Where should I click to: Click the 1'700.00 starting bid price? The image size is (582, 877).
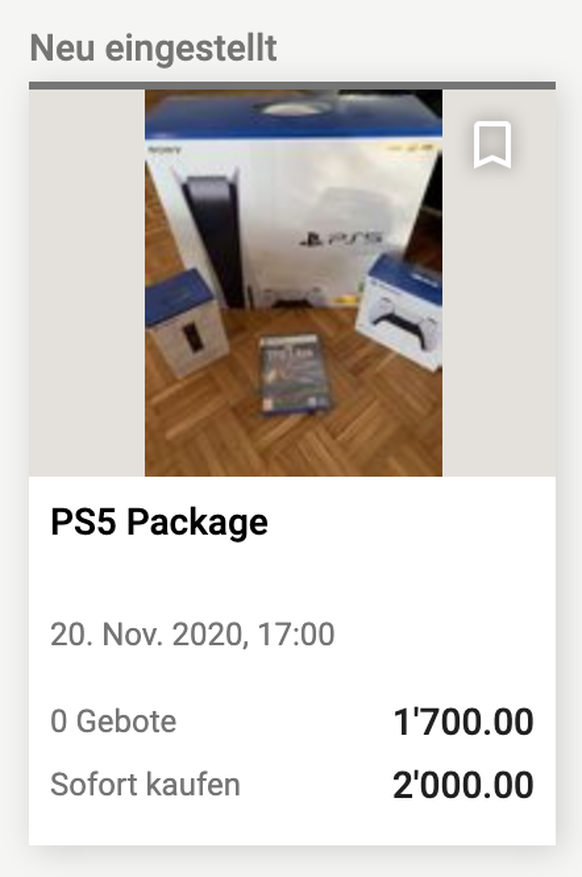pos(463,722)
